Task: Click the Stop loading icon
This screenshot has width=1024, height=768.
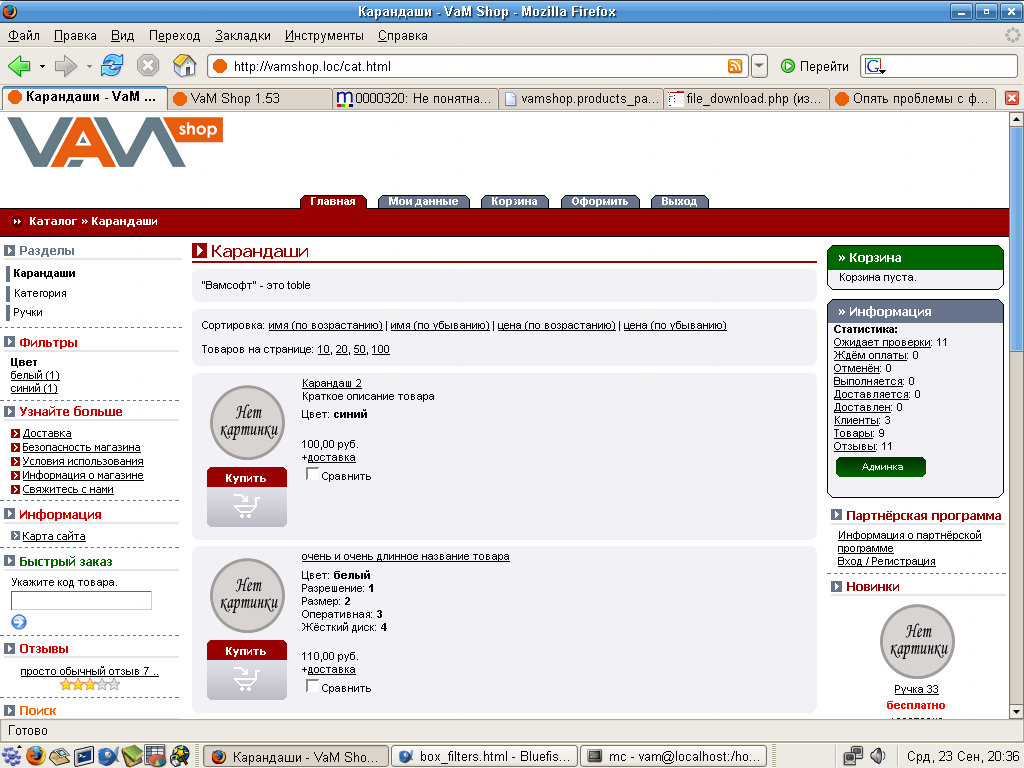Action: pos(148,66)
